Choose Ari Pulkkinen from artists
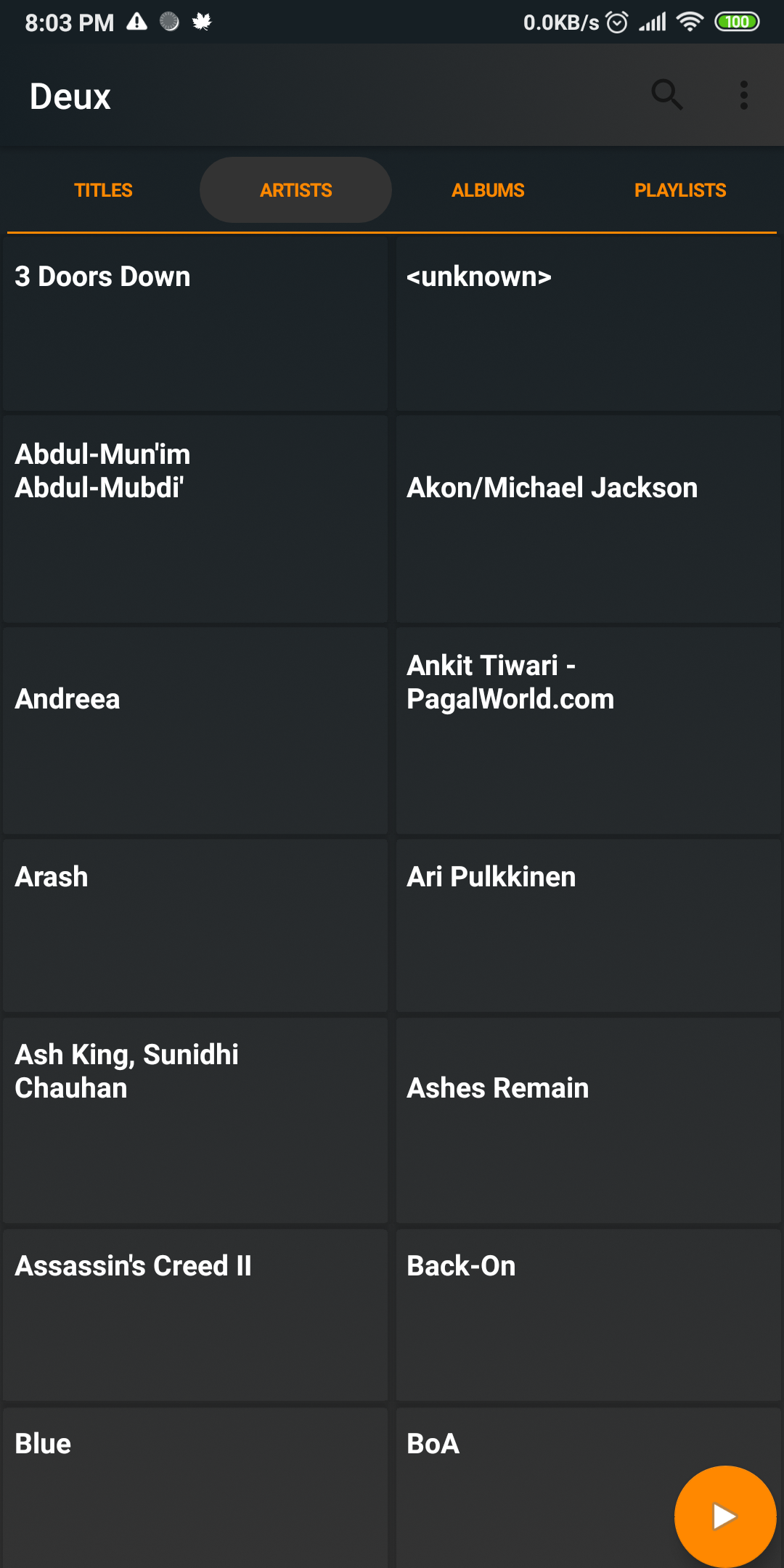Viewport: 784px width, 1568px height. (588, 925)
